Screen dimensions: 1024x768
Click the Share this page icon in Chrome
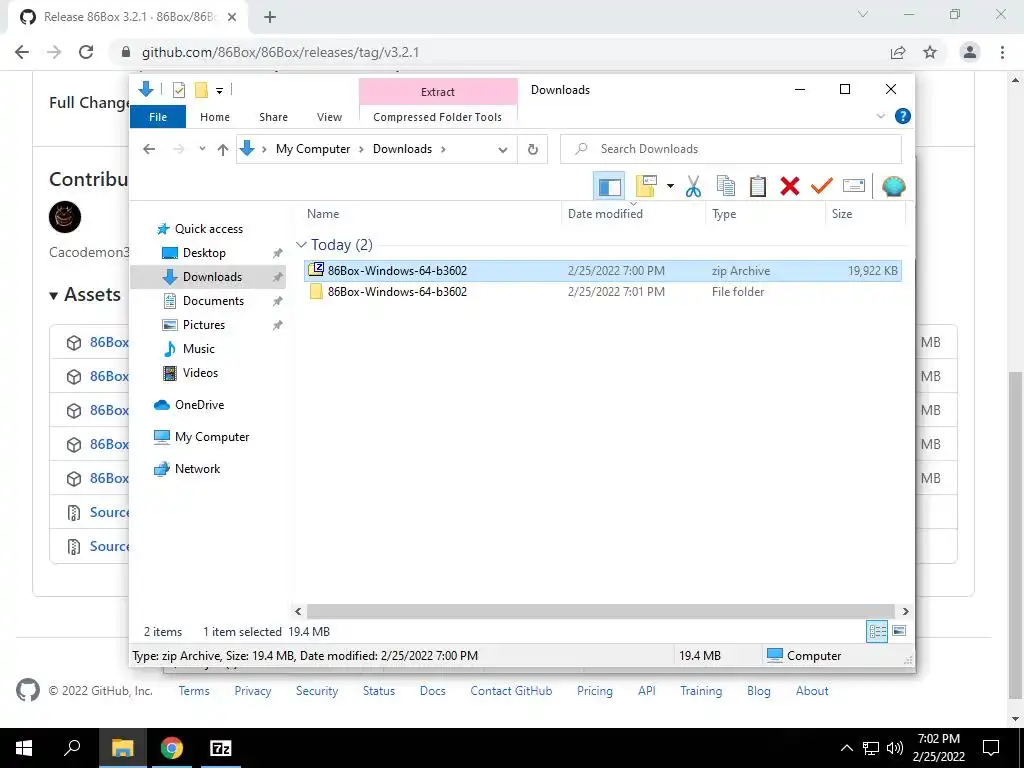[898, 52]
